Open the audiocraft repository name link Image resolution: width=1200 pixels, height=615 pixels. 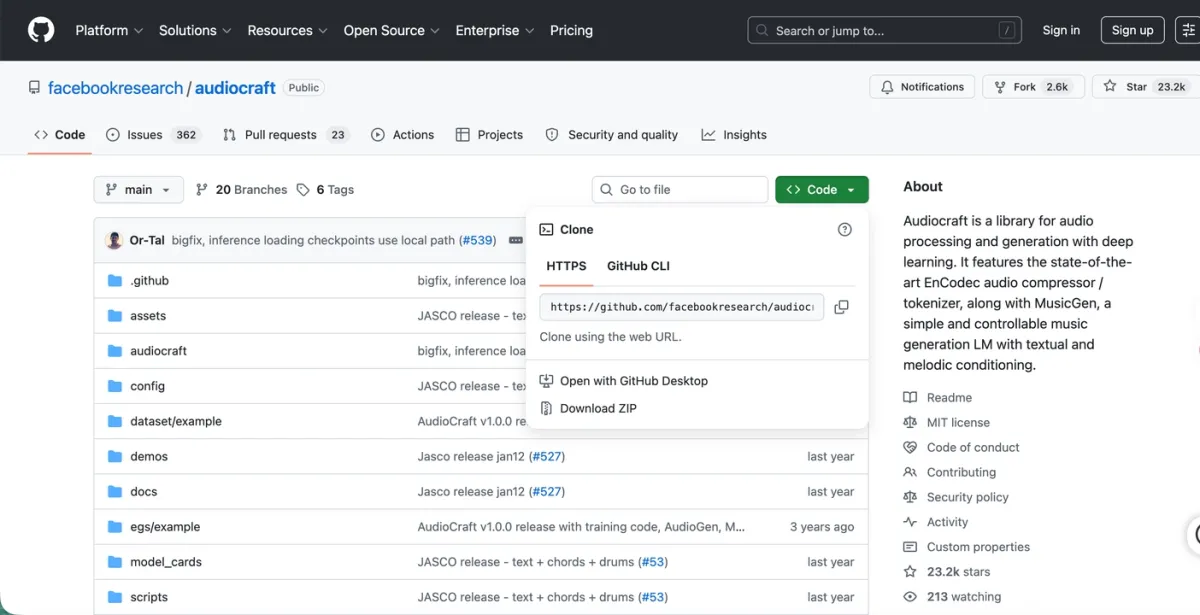pos(235,88)
